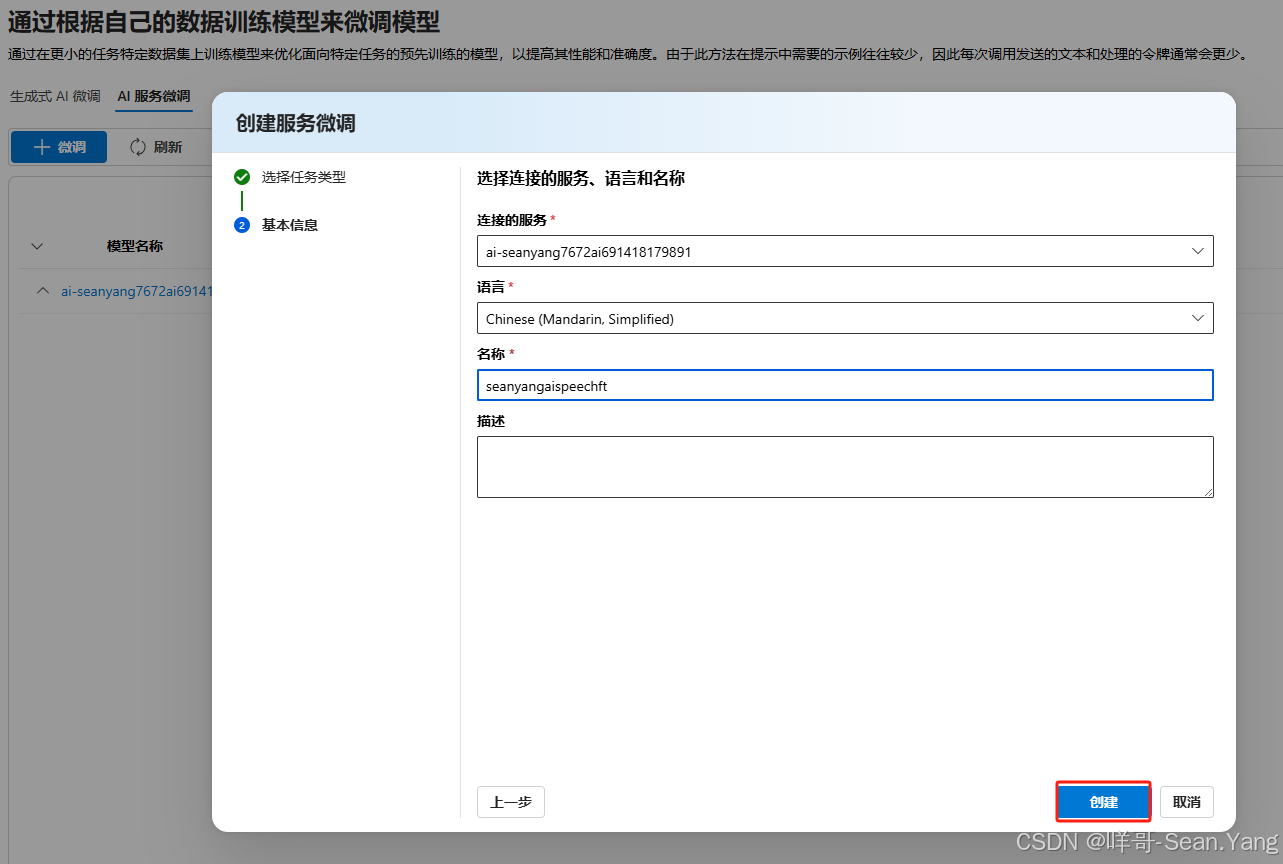
Task: Select the completed 选择任务类型 step
Action: click(x=304, y=176)
